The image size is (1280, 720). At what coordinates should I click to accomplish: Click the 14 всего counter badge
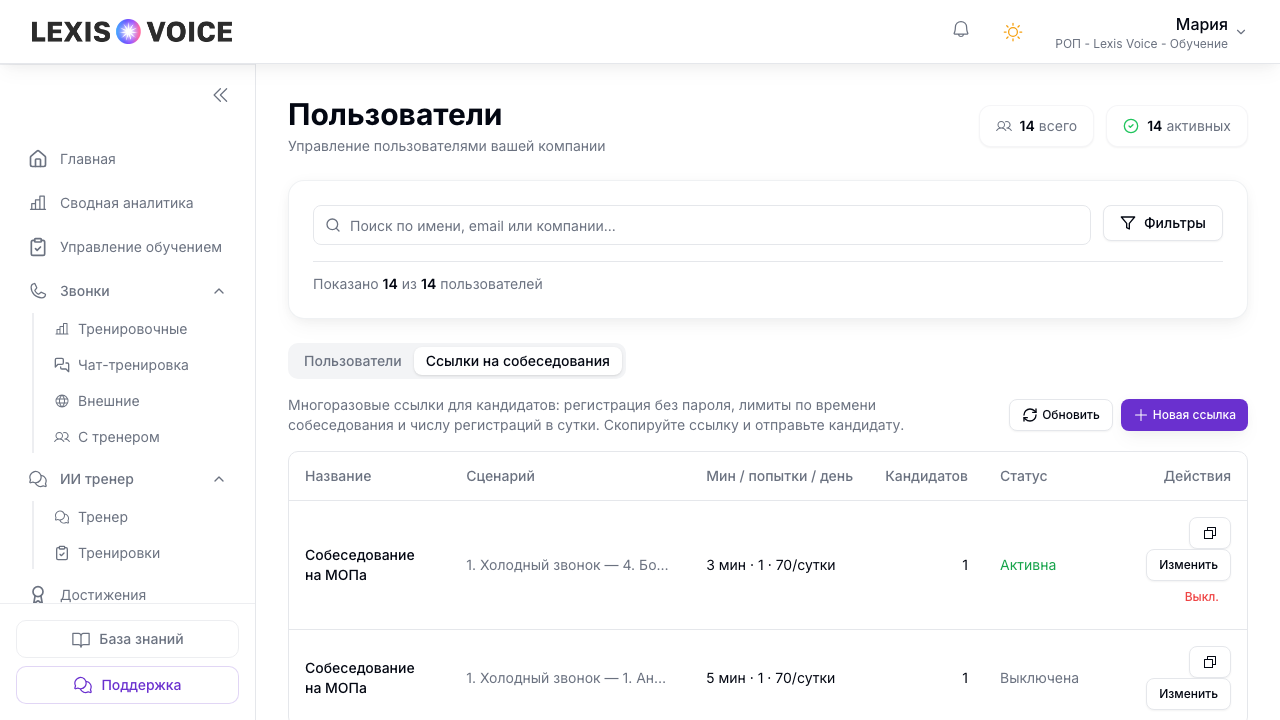point(1036,126)
